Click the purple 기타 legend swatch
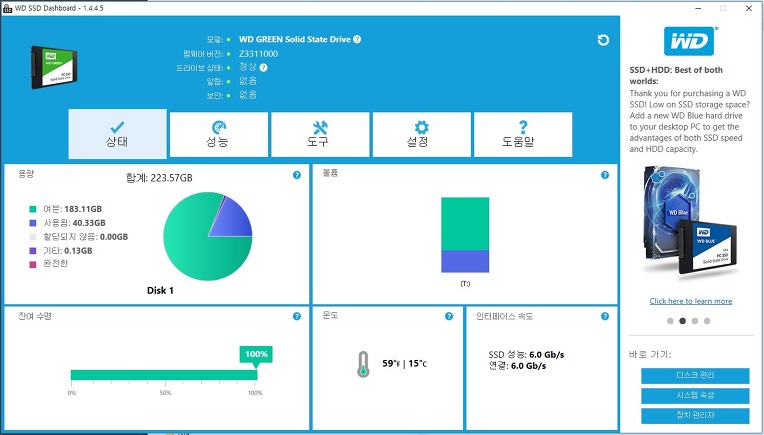The width and height of the screenshot is (764, 435). [x=33, y=251]
